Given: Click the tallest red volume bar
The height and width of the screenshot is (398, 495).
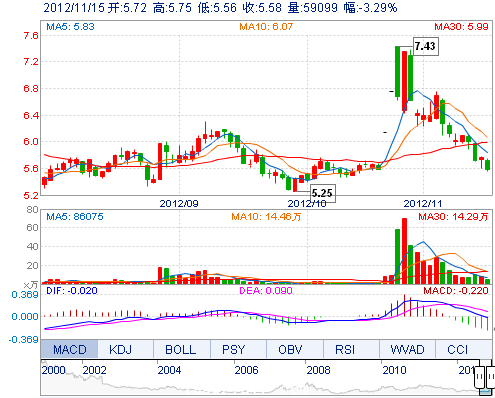Looking at the screenshot, I should 404,251.
